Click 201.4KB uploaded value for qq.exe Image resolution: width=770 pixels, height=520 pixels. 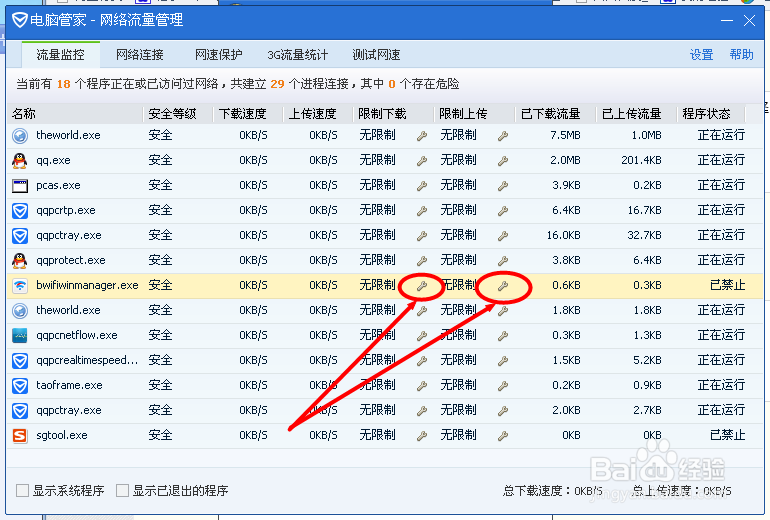coord(641,160)
